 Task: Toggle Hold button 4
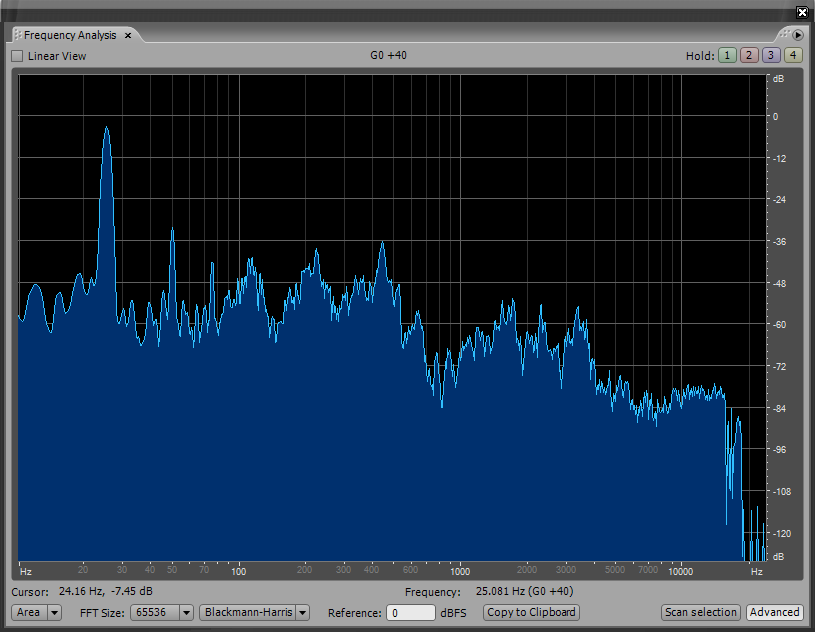[793, 56]
